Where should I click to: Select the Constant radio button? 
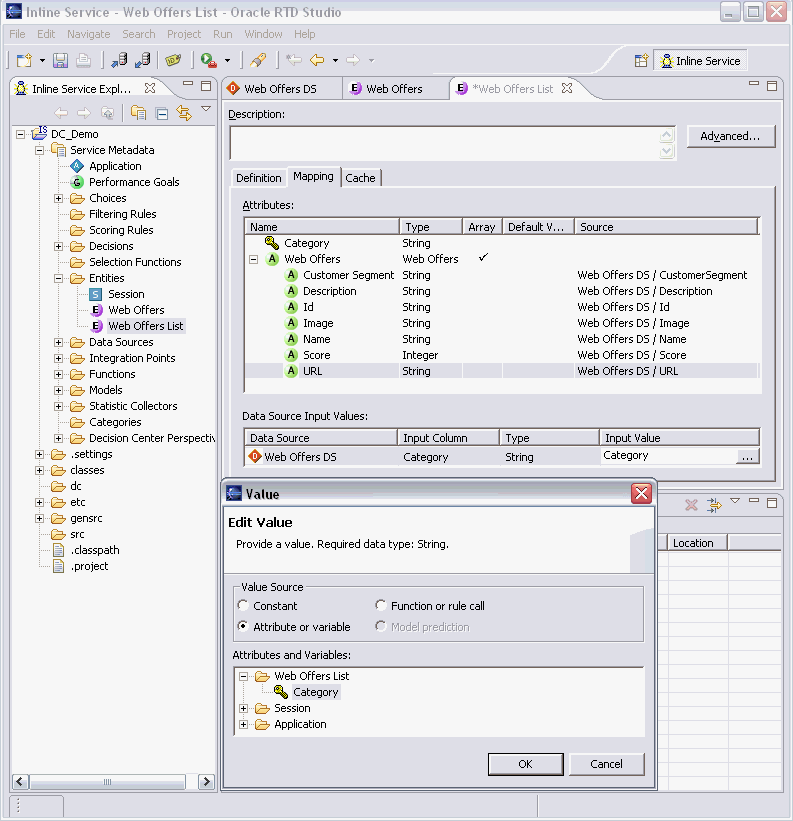coord(242,605)
